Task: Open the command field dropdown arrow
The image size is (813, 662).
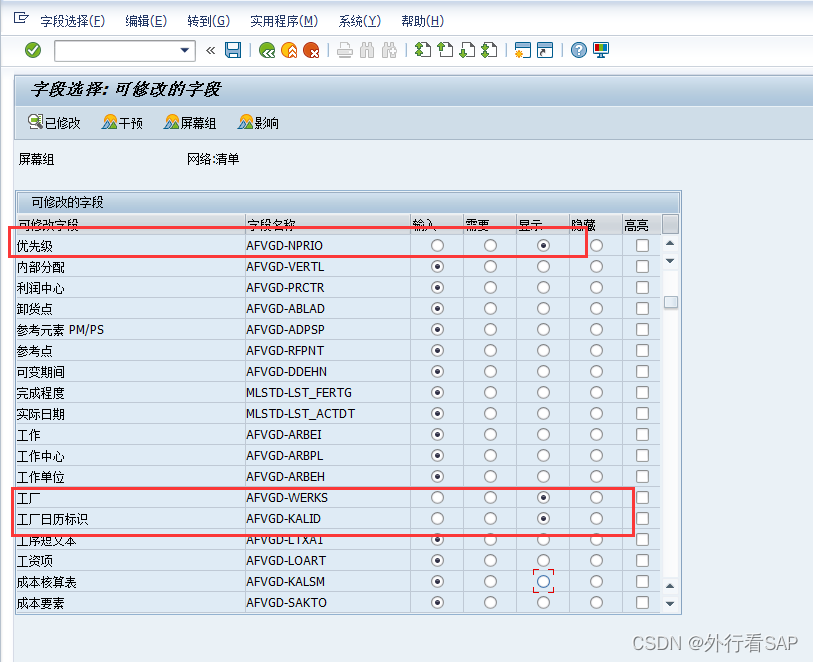Action: pyautogui.click(x=185, y=50)
